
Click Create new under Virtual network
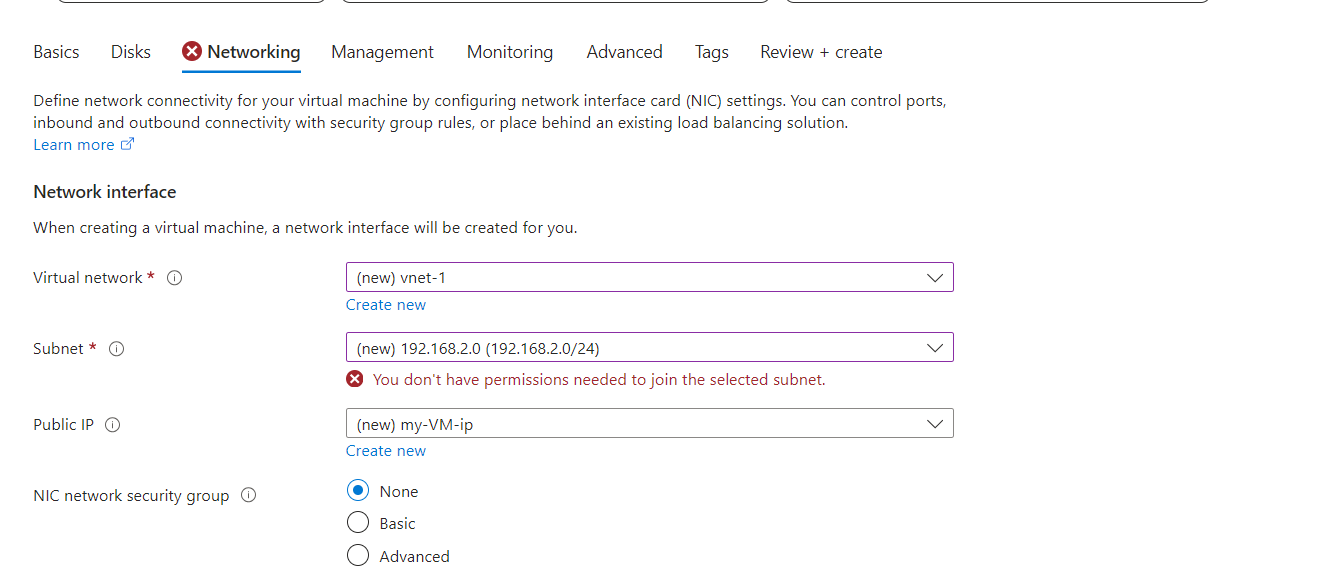385,304
